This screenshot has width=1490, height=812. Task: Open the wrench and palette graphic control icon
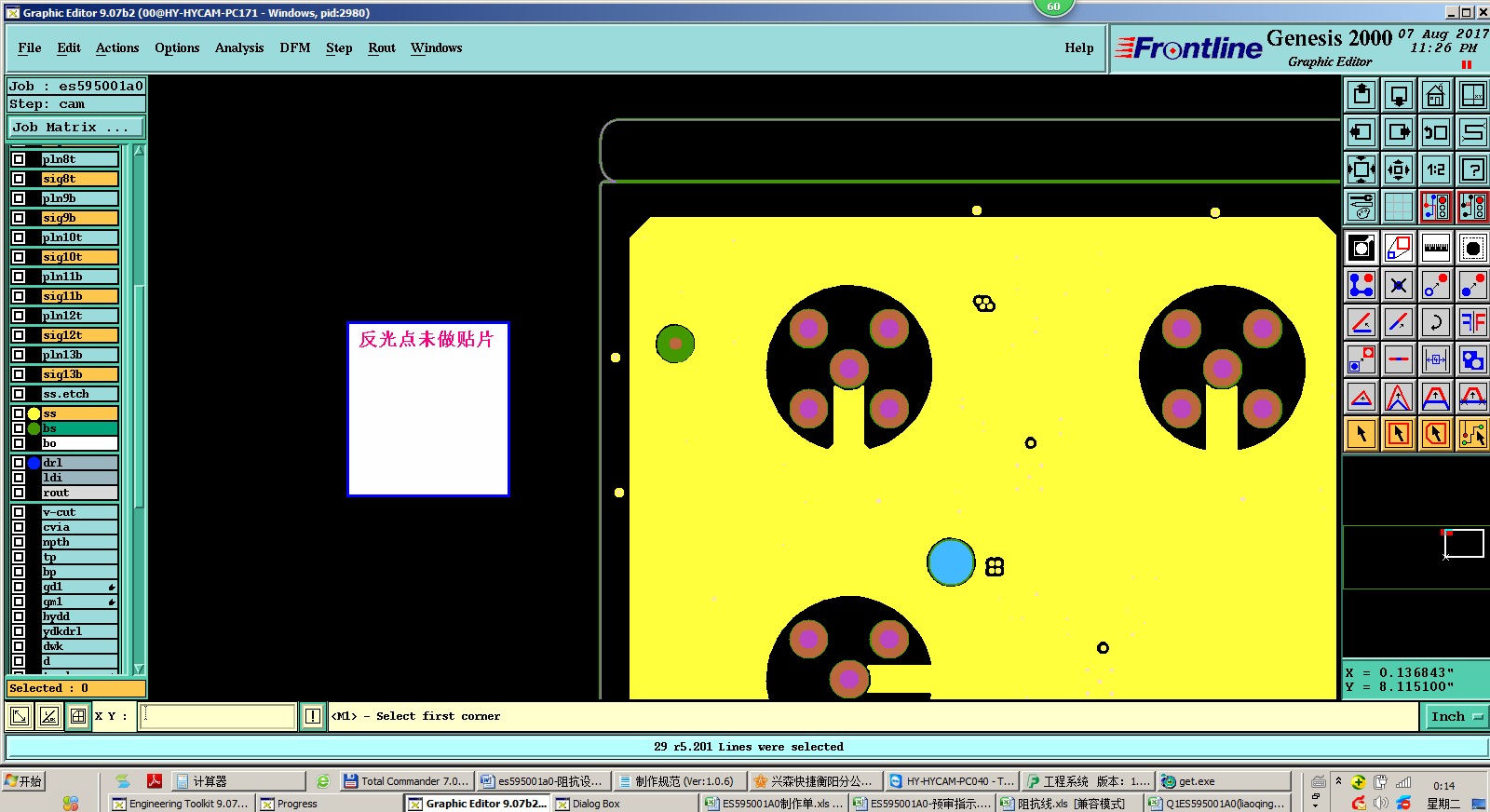pos(1361,207)
